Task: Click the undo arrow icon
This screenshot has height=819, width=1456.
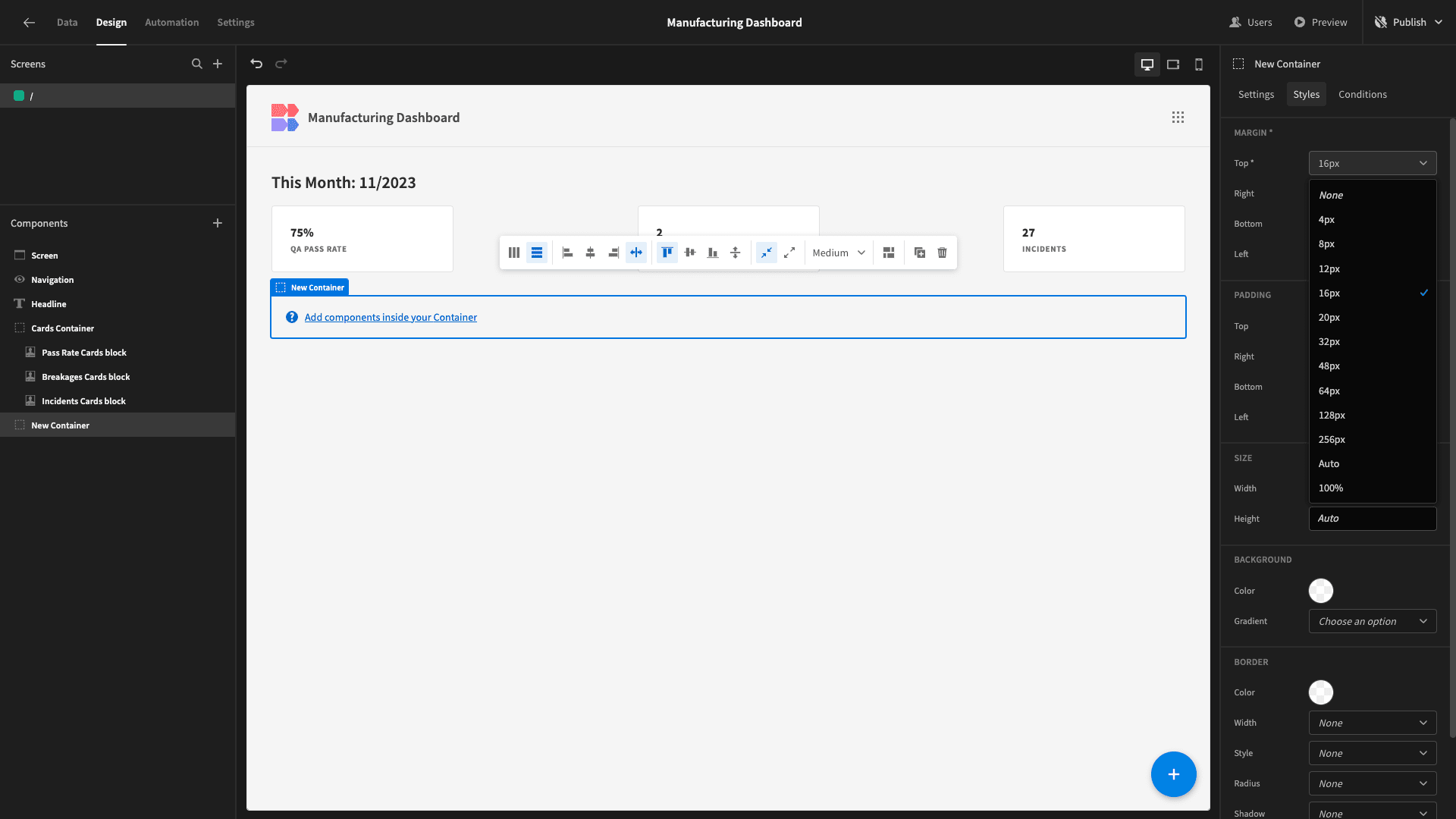Action: point(256,64)
